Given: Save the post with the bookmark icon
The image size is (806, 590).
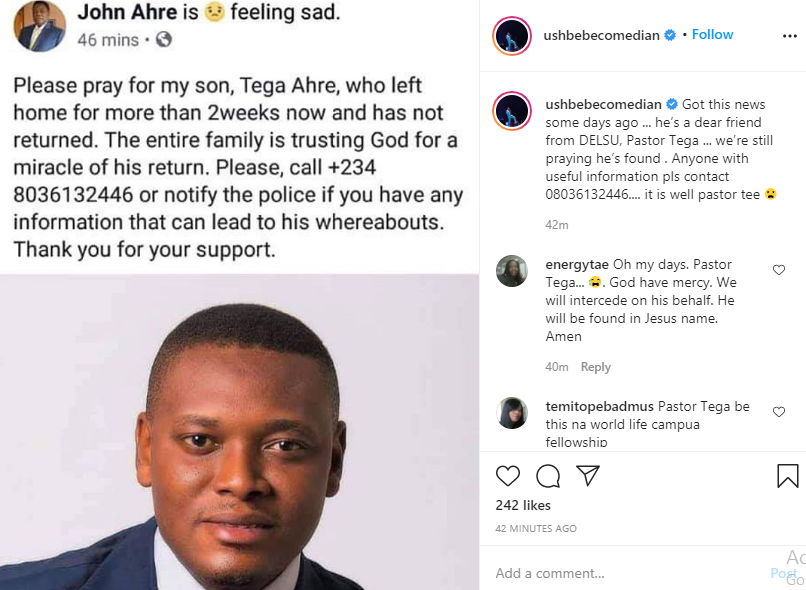Looking at the screenshot, I should click(788, 476).
